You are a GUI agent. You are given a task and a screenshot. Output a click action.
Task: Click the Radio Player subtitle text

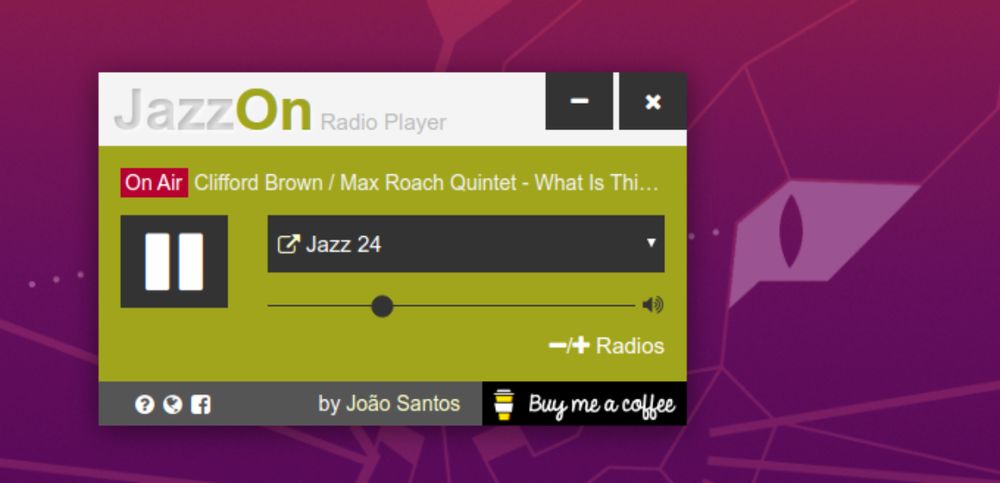tap(383, 122)
